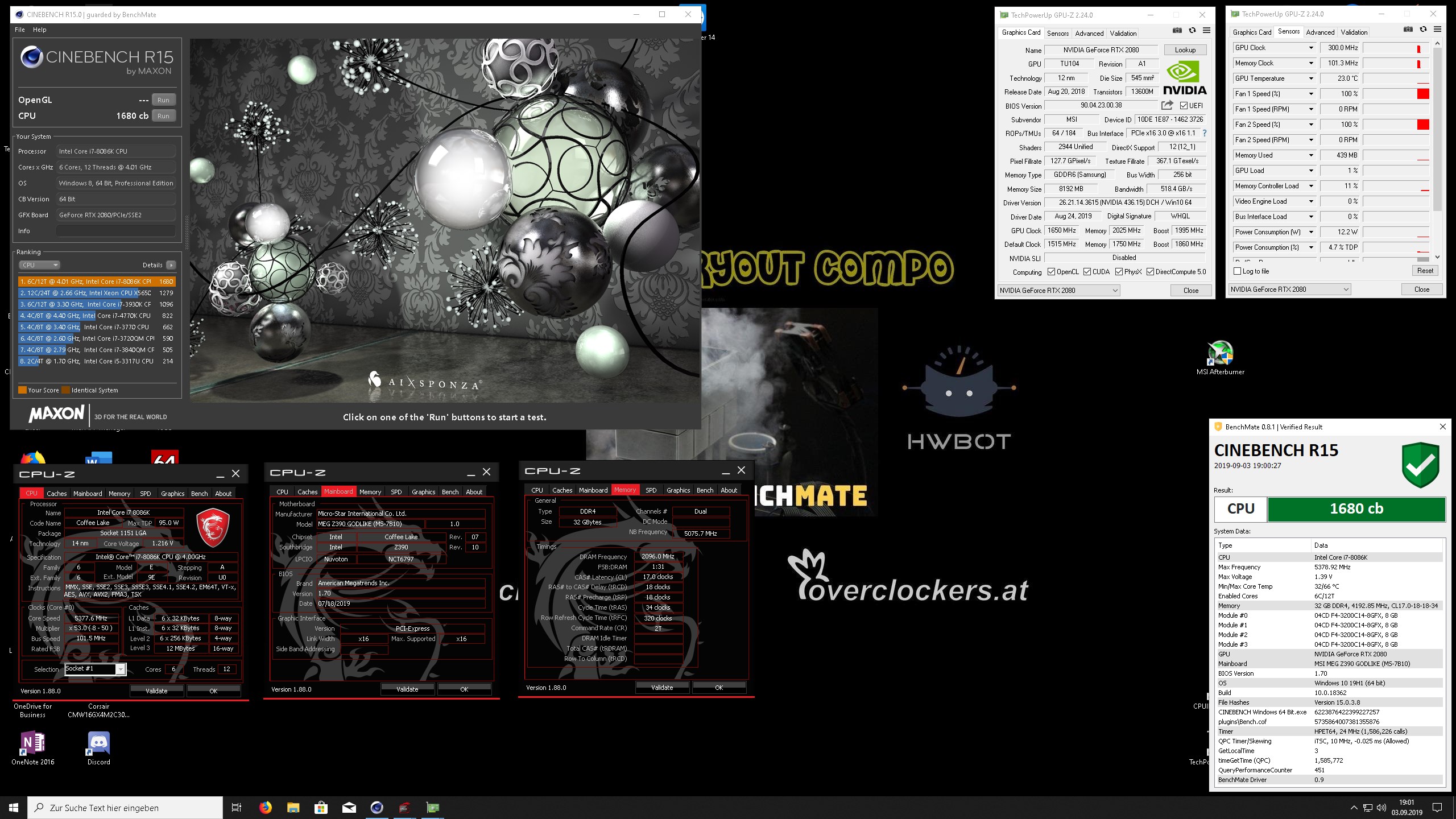This screenshot has width=1456, height=819.
Task: Open the Action Center notification icon
Action: [1437, 808]
